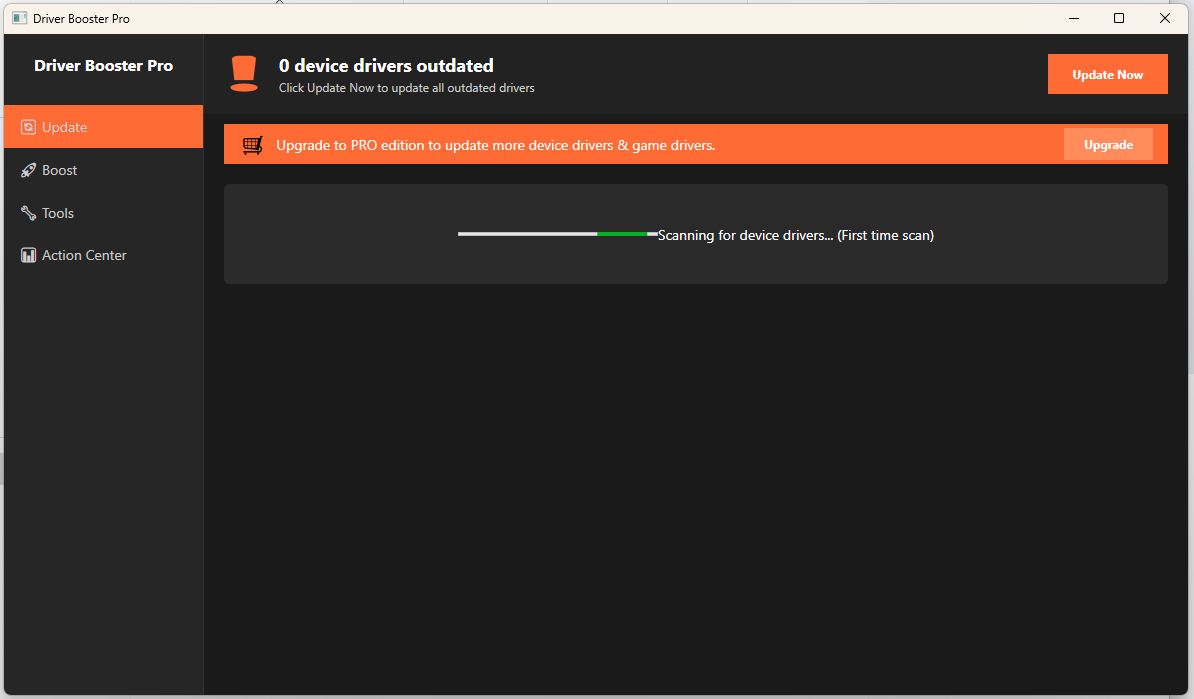1194x699 pixels.
Task: Click the Action Center chart icon
Action: 28,255
